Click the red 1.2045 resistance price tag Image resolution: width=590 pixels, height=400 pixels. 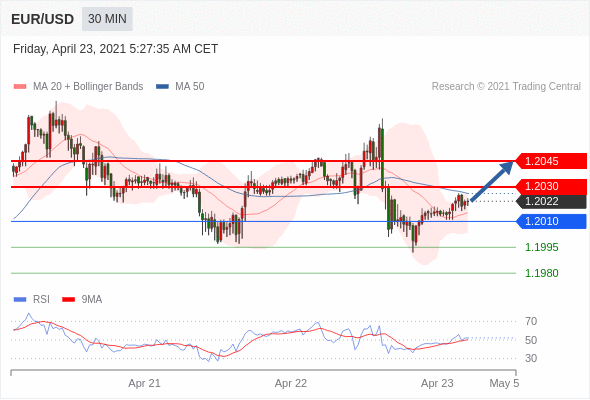551,161
